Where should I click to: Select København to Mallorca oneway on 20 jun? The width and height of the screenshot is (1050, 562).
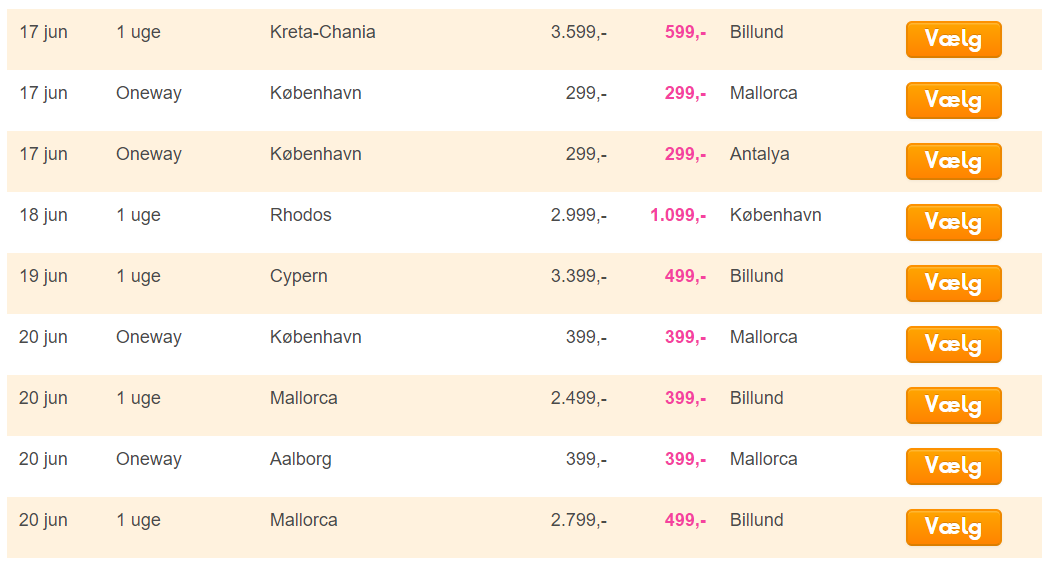953,344
